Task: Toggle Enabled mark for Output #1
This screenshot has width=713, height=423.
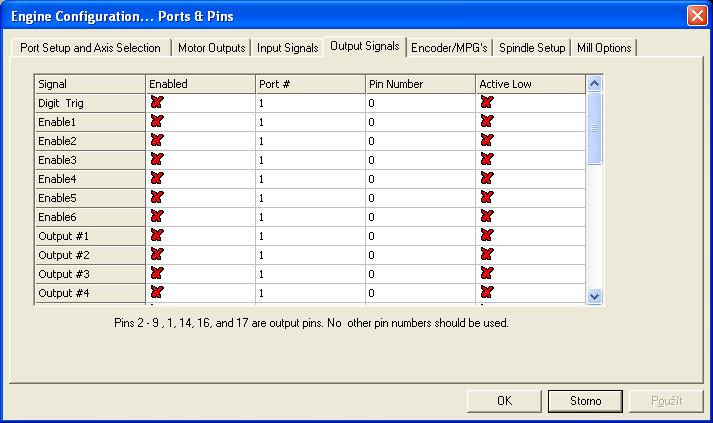Action: (156, 236)
